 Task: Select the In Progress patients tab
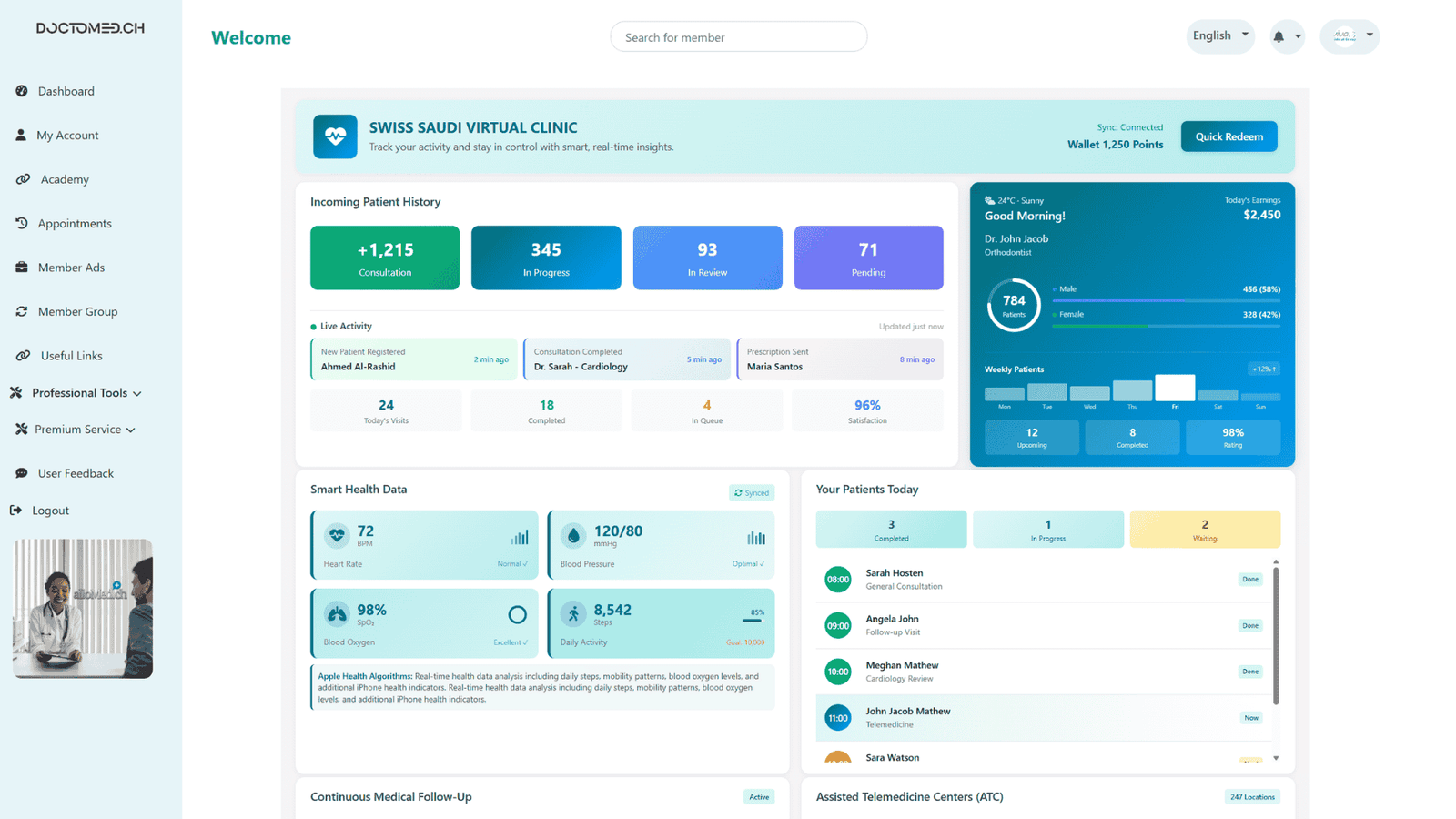1047,529
